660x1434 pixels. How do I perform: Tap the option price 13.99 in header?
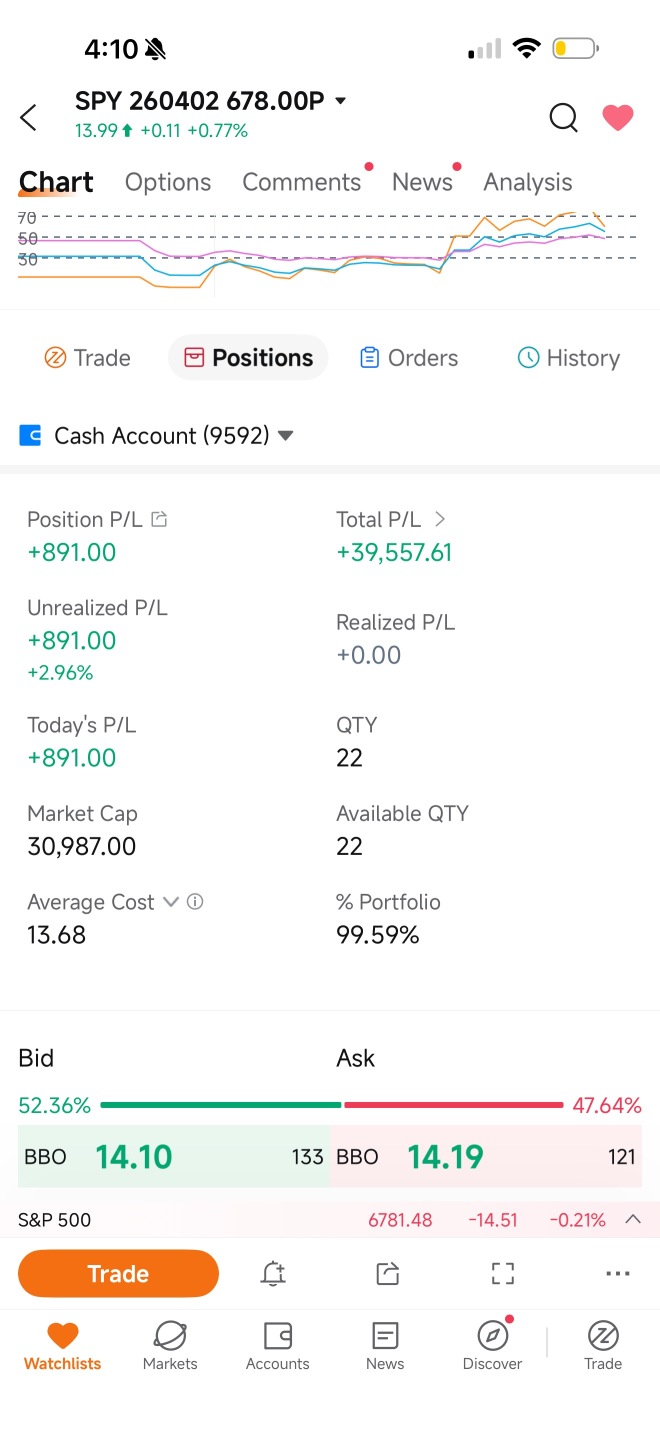(96, 131)
